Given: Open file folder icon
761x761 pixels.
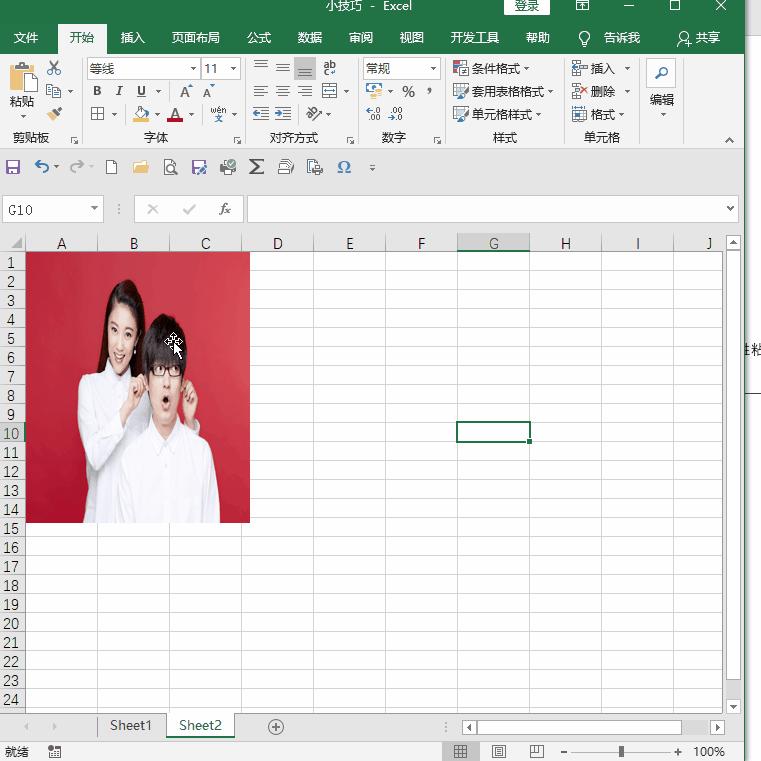Looking at the screenshot, I should 141,167.
